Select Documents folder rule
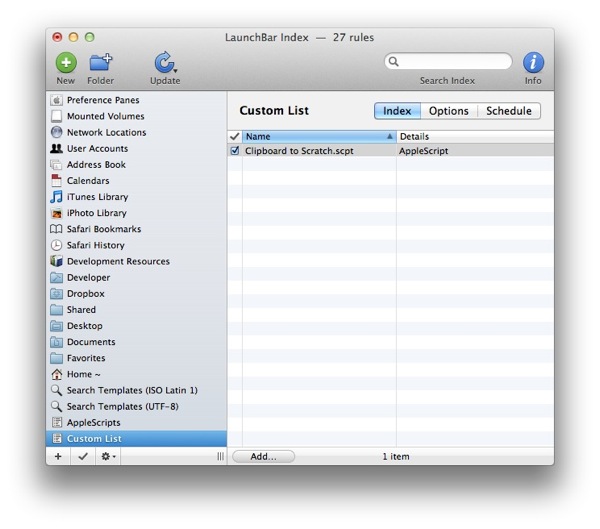This screenshot has height=529, width=600. tap(136, 342)
